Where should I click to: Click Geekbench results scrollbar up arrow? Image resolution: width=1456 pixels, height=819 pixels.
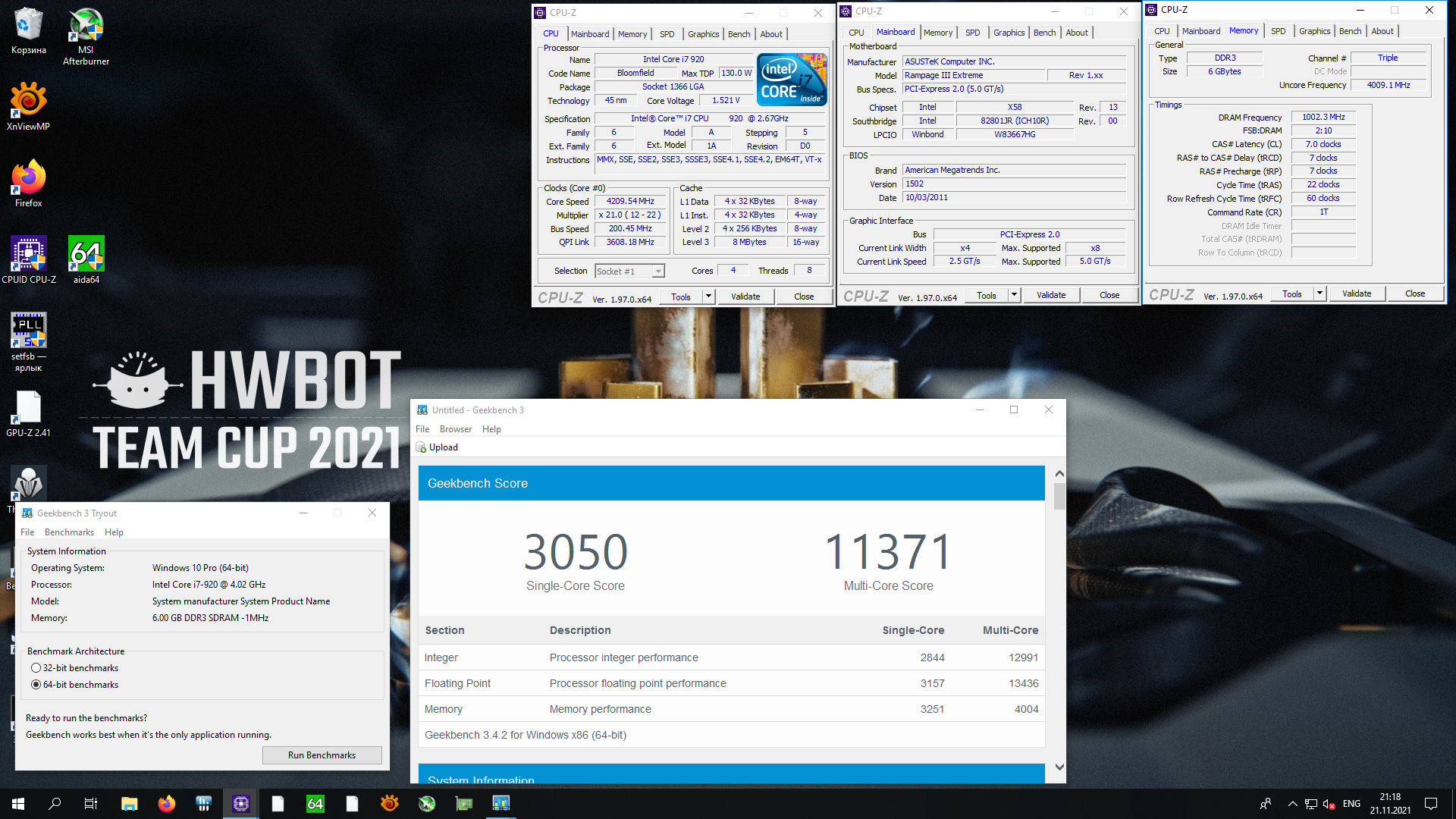pos(1059,473)
